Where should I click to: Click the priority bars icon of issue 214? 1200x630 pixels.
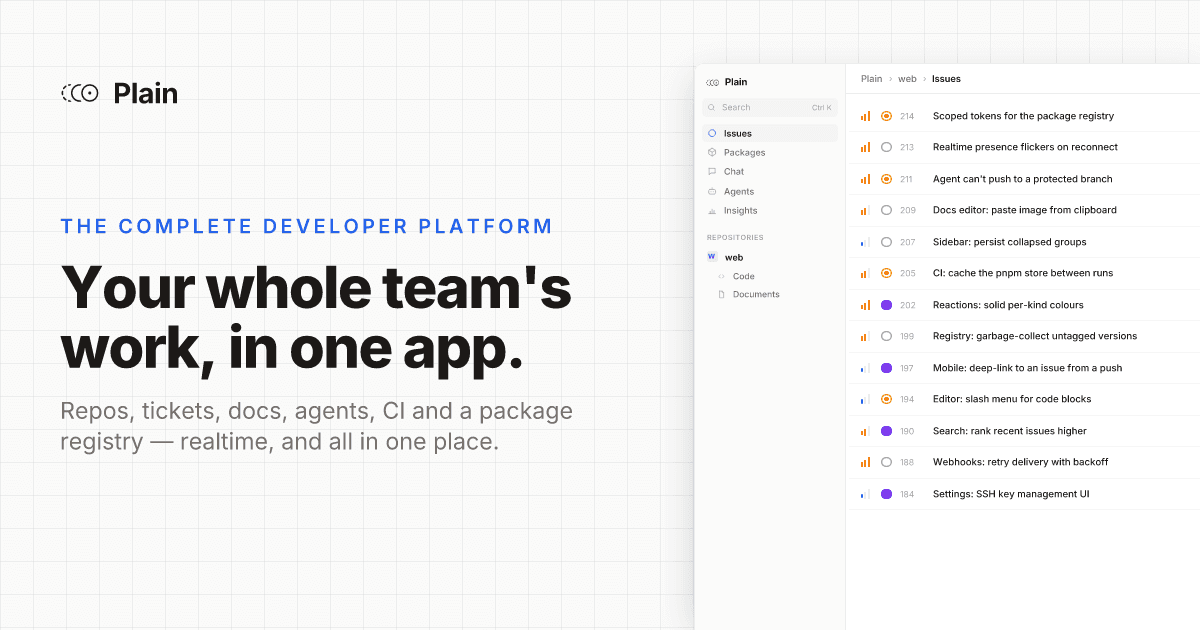coord(865,116)
